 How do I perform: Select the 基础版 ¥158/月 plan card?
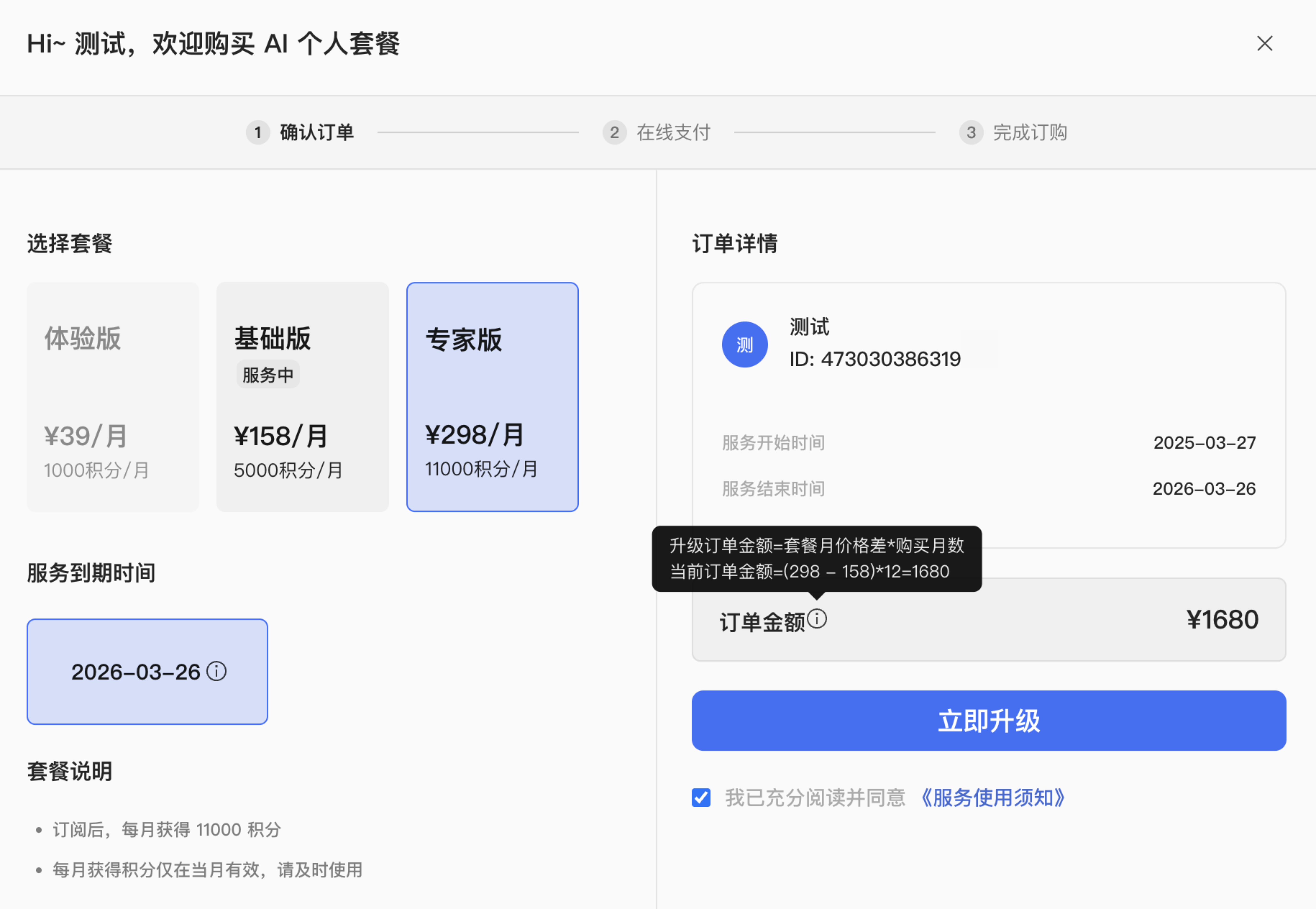pos(302,397)
